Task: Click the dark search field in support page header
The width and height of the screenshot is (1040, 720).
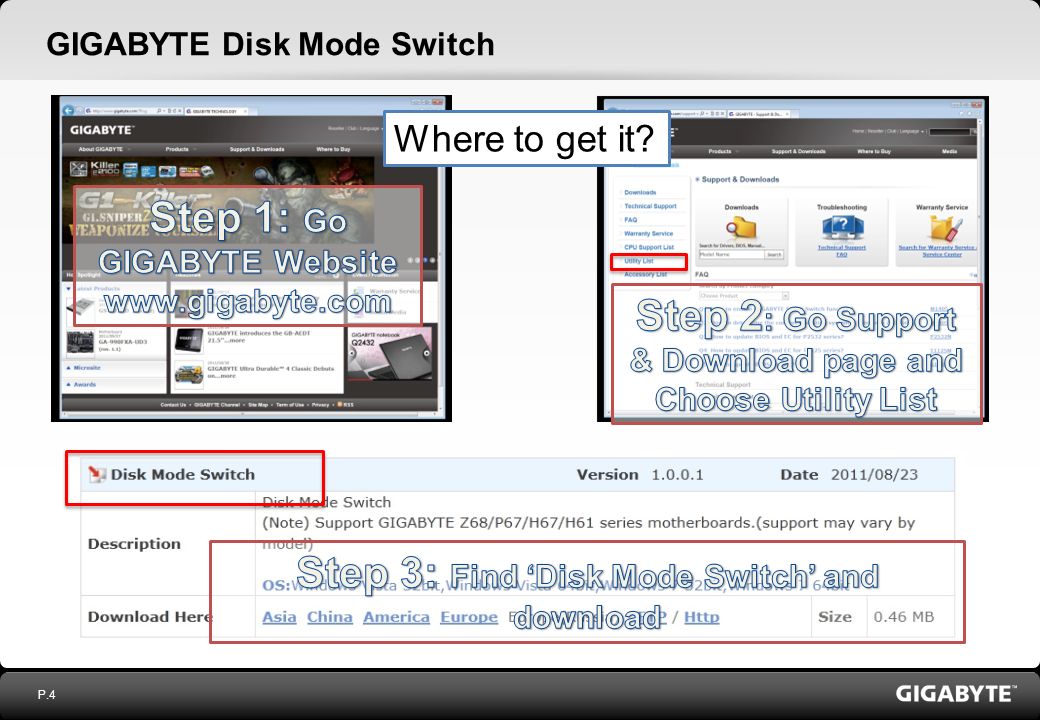Action: 950,132
